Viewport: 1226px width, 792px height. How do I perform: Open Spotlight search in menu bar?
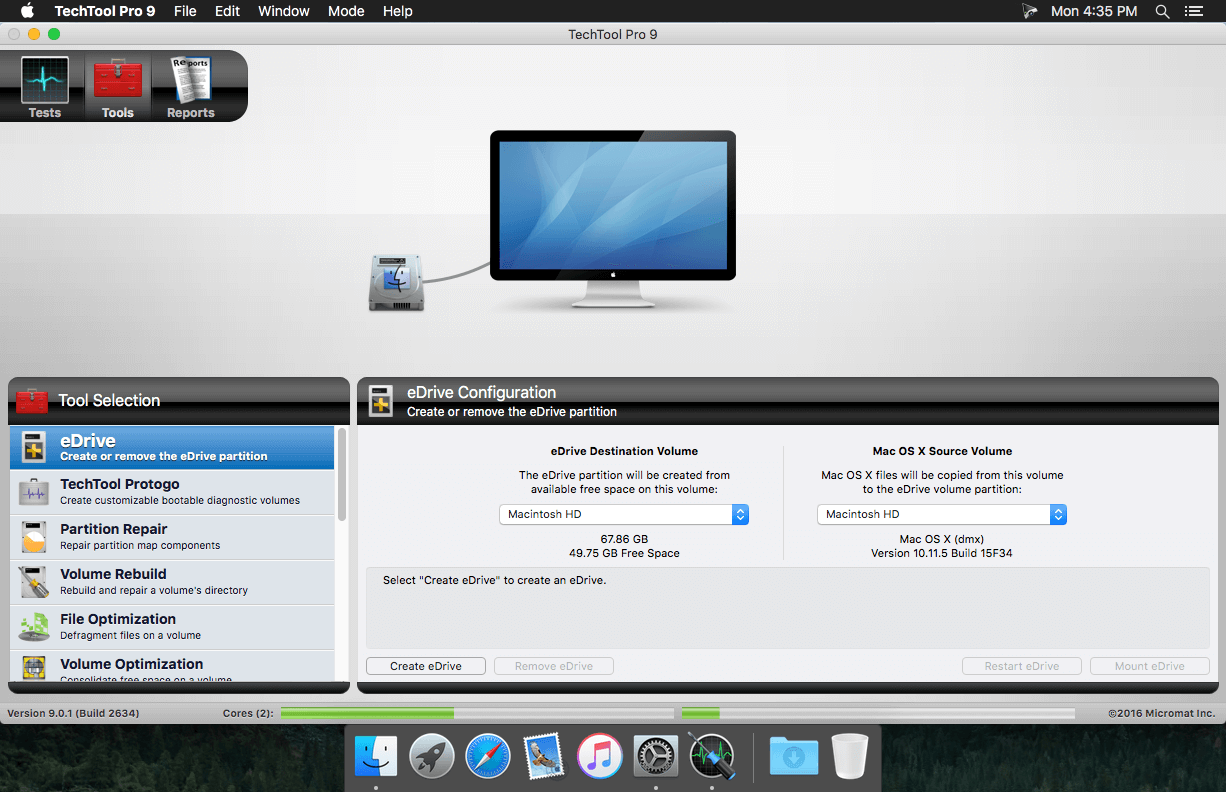click(x=1162, y=12)
